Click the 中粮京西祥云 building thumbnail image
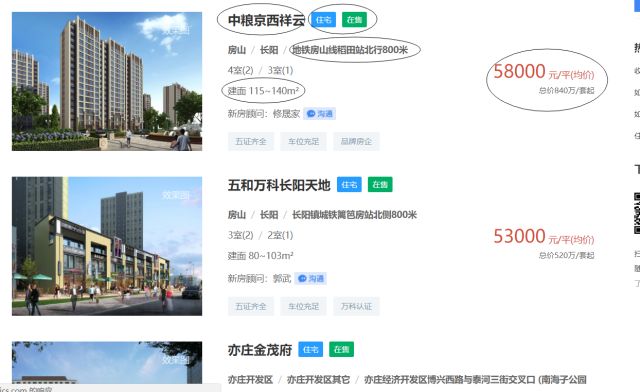Screen dimensions: 640x392 [107, 81]
